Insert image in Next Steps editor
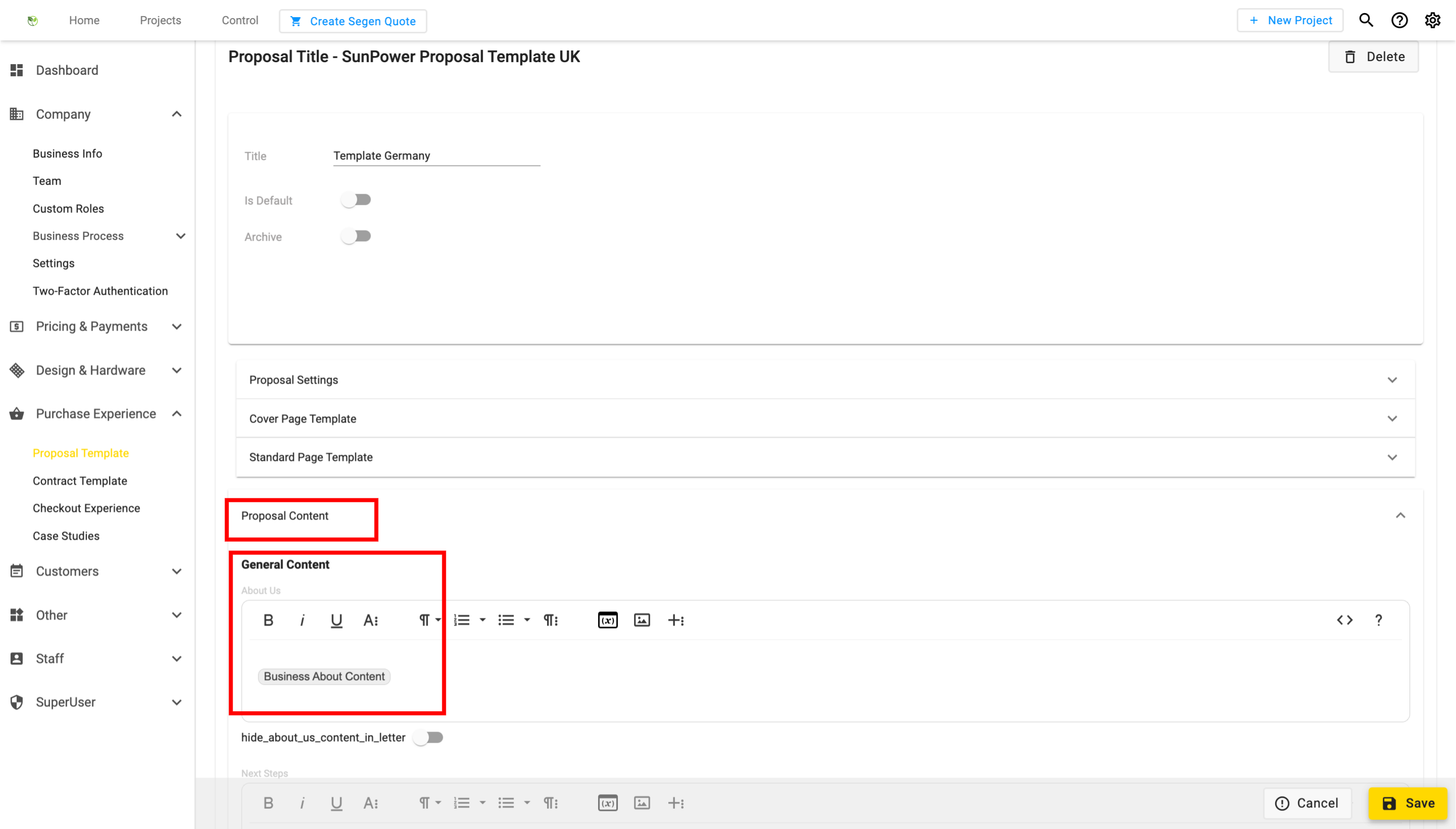Viewport: 1456px width, 829px height. [x=642, y=803]
